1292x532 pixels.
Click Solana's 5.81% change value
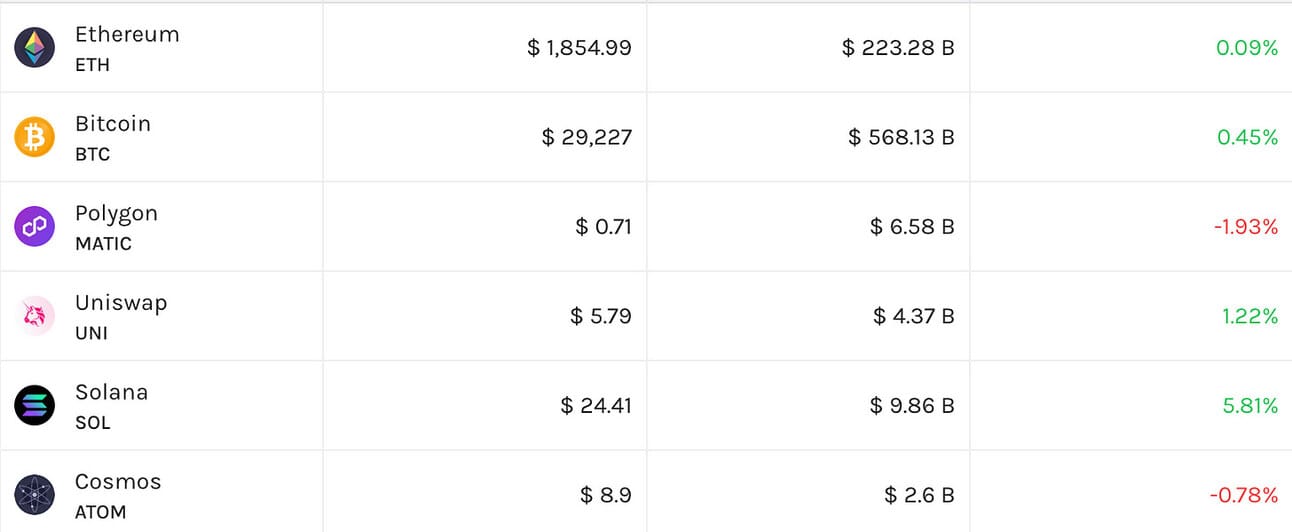click(1250, 405)
